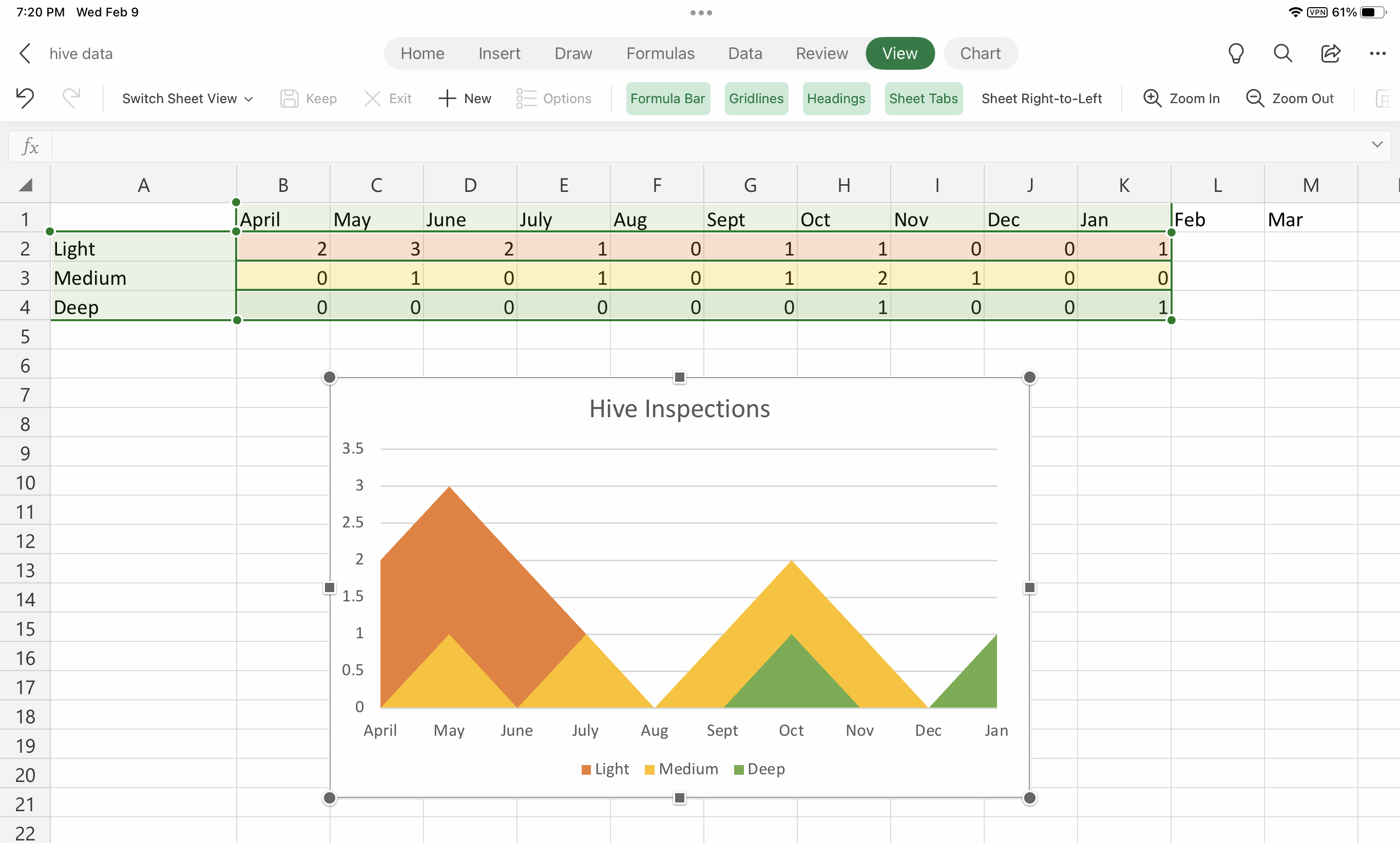Open the search magnifier icon

pos(1282,53)
